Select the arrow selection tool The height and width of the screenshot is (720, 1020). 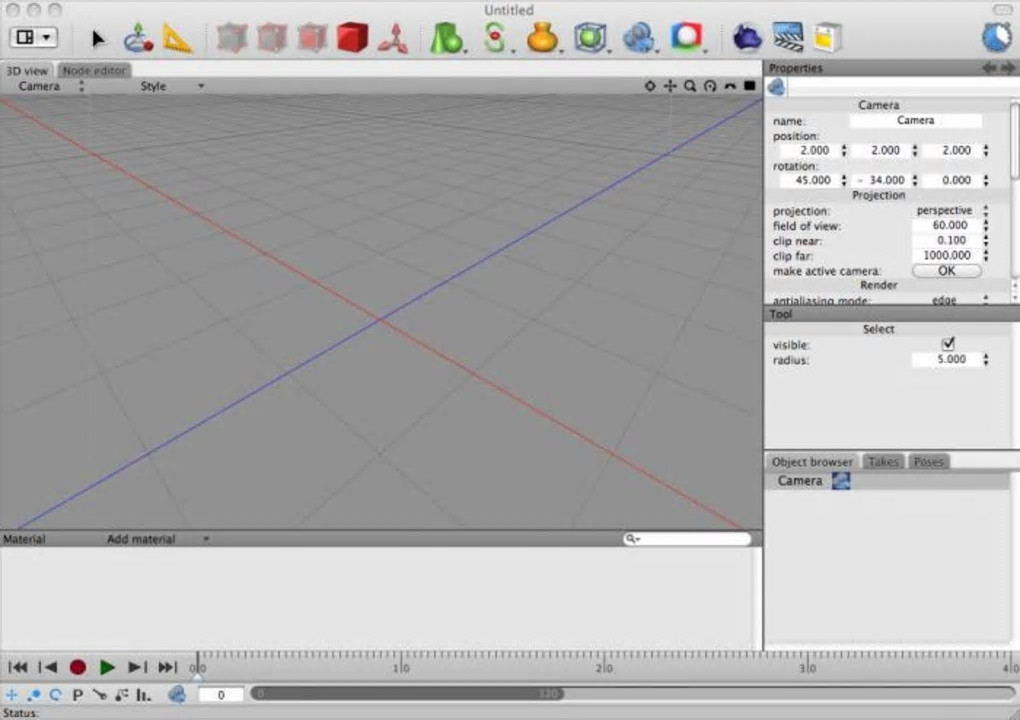coord(98,39)
